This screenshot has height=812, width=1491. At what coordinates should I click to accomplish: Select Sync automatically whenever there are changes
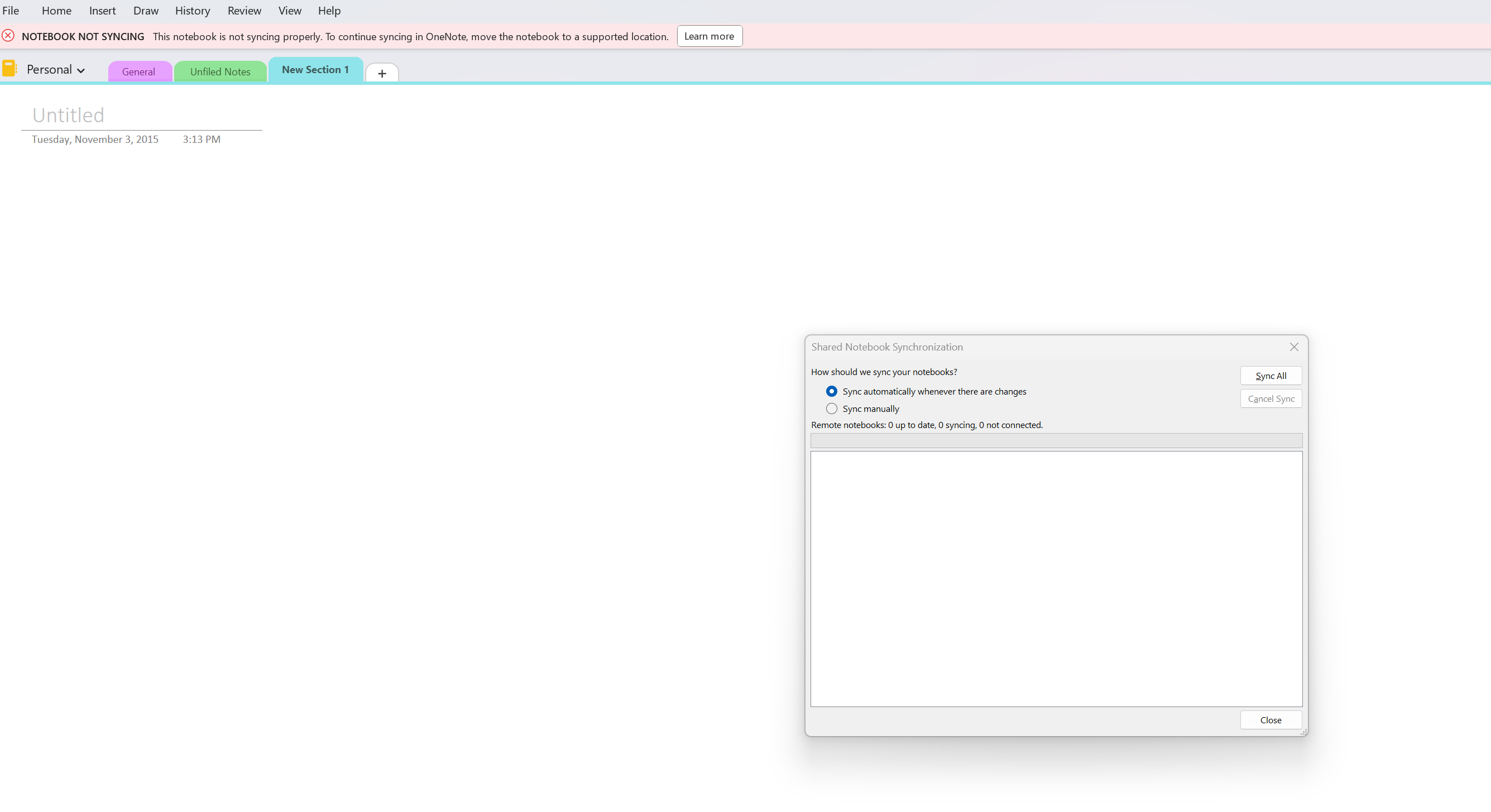coord(832,391)
